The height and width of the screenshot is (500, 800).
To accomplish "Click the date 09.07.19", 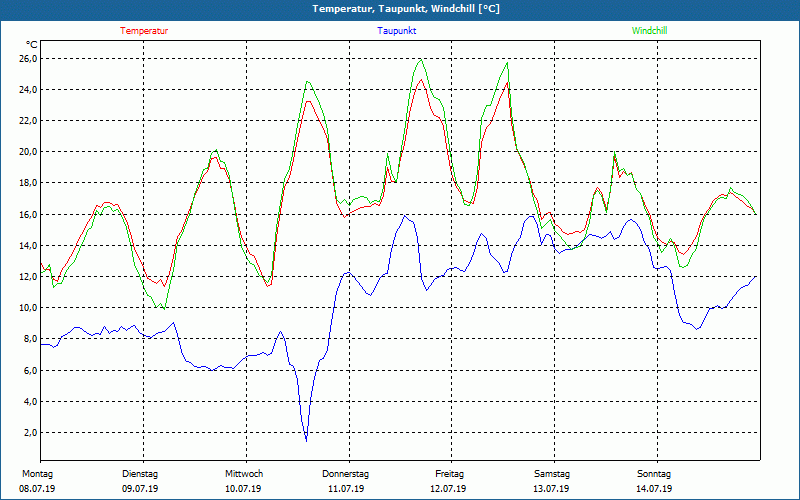I will point(140,489).
